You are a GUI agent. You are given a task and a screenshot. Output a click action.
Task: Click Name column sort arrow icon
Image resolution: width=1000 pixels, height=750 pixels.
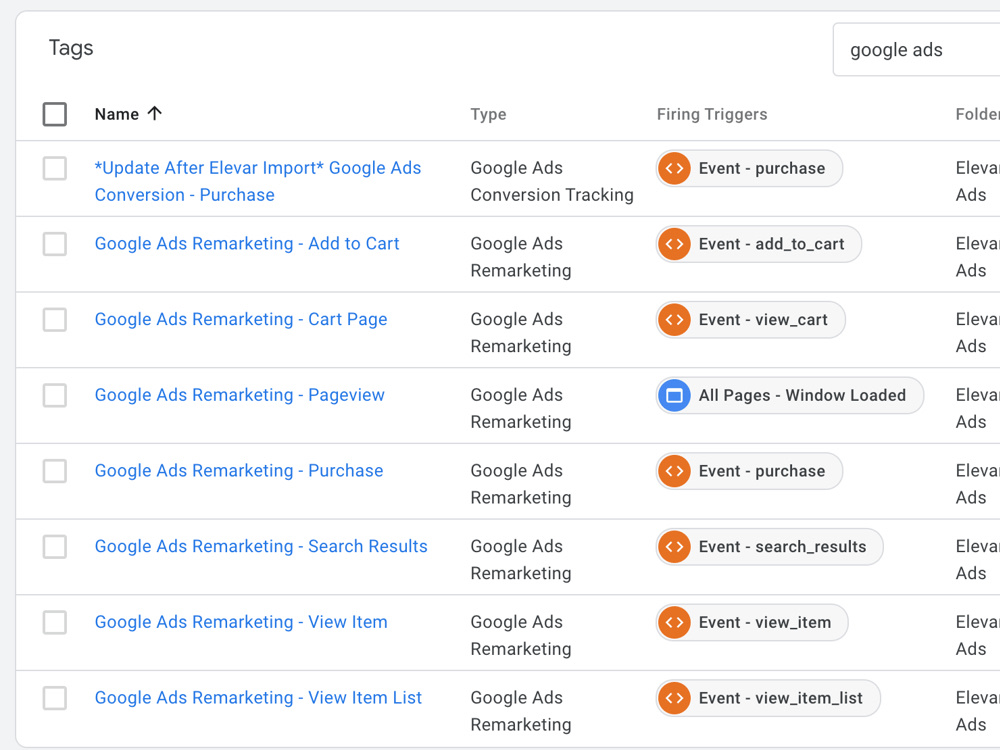coord(154,114)
